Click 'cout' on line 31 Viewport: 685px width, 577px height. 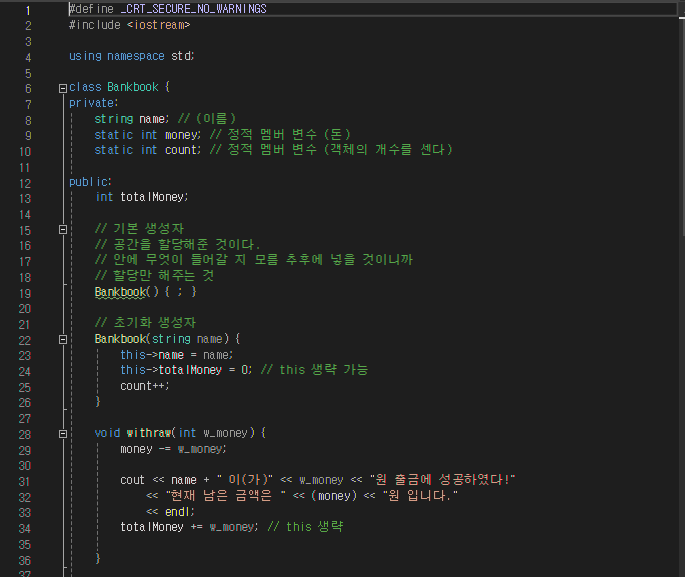[x=132, y=480]
